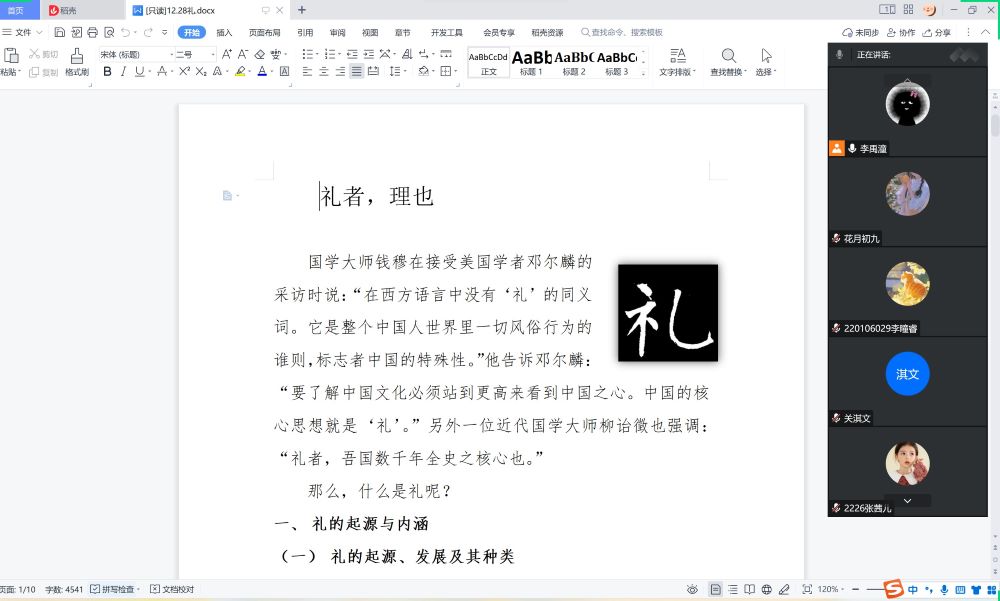Open the 插入 ribbon tab
Screen dimensions: 1000x601
[224, 33]
